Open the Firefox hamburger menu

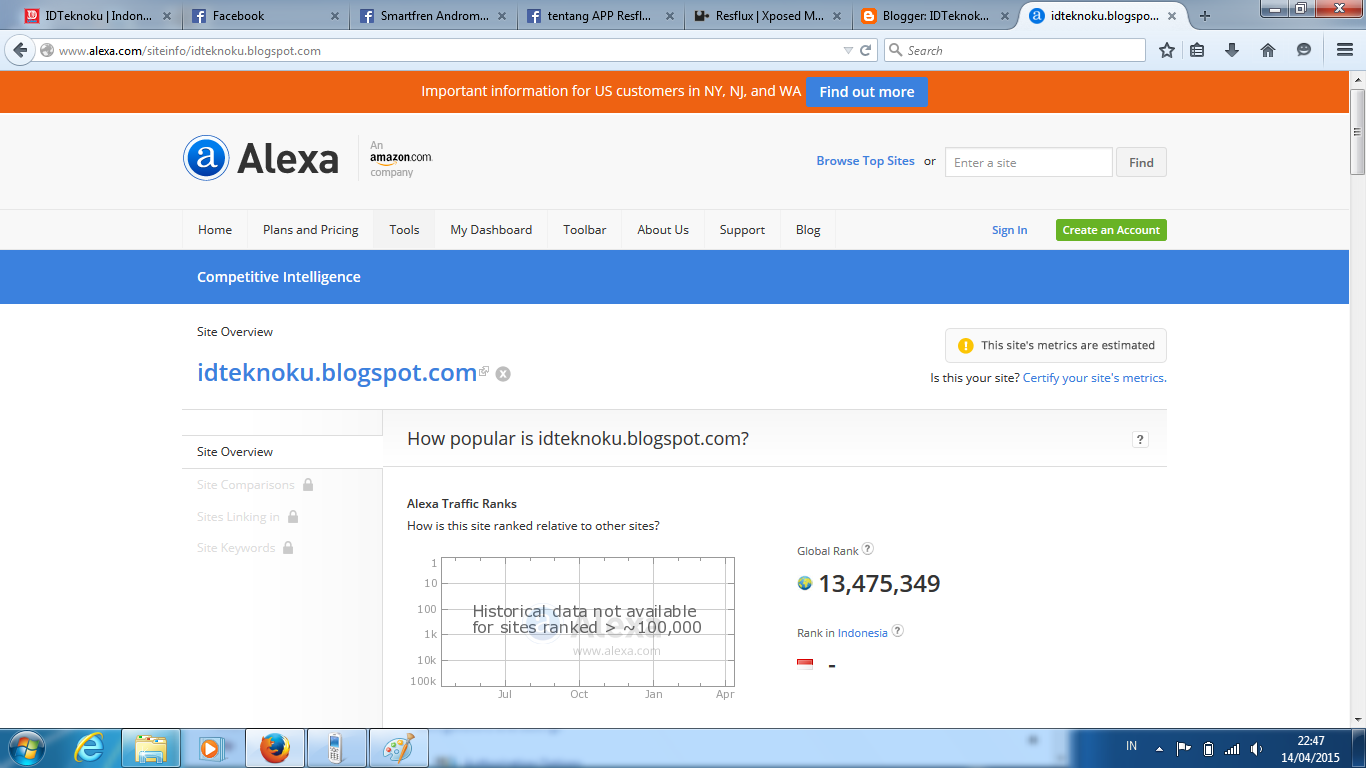[x=1344, y=50]
